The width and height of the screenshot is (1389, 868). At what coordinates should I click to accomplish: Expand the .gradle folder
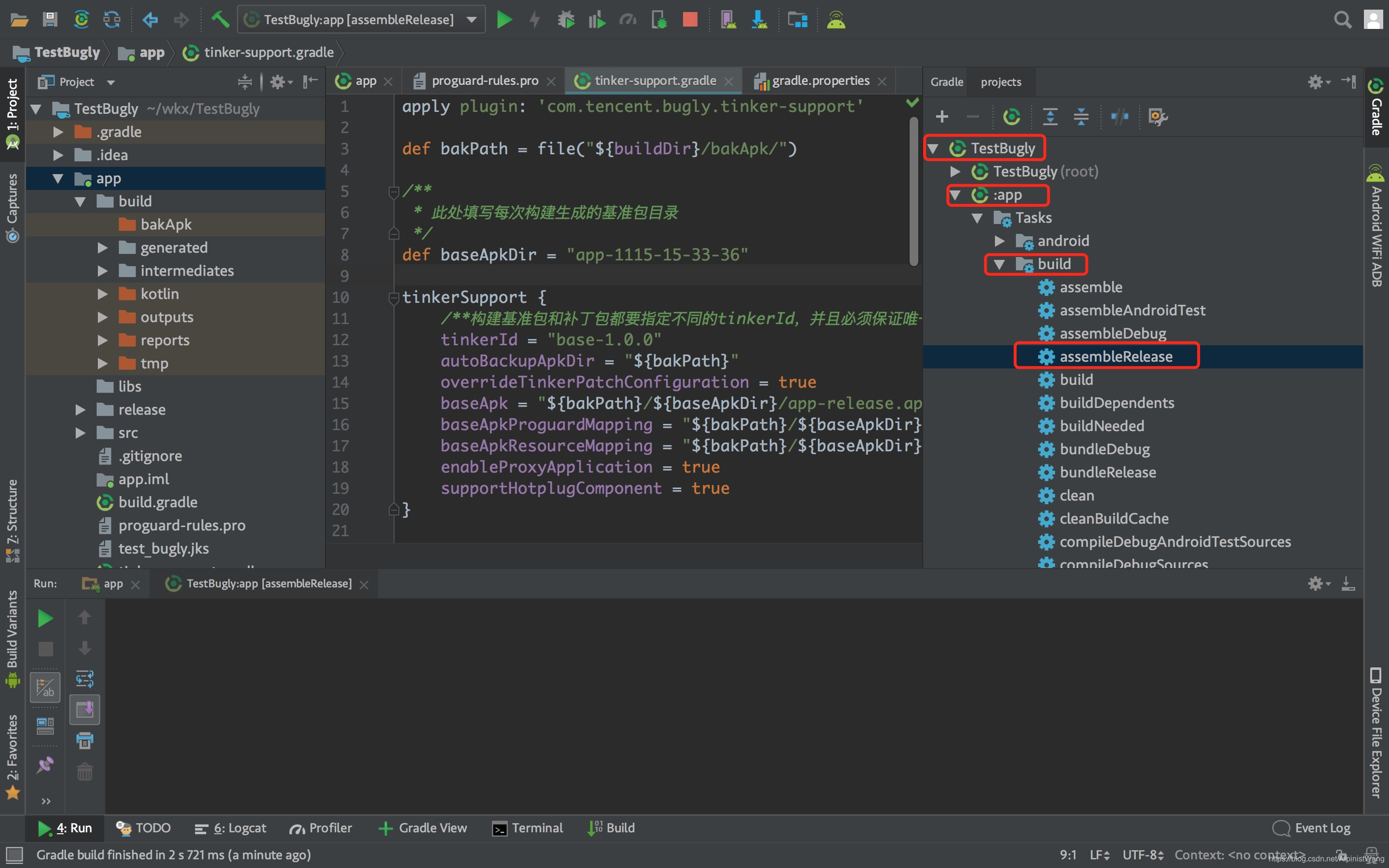[x=58, y=132]
